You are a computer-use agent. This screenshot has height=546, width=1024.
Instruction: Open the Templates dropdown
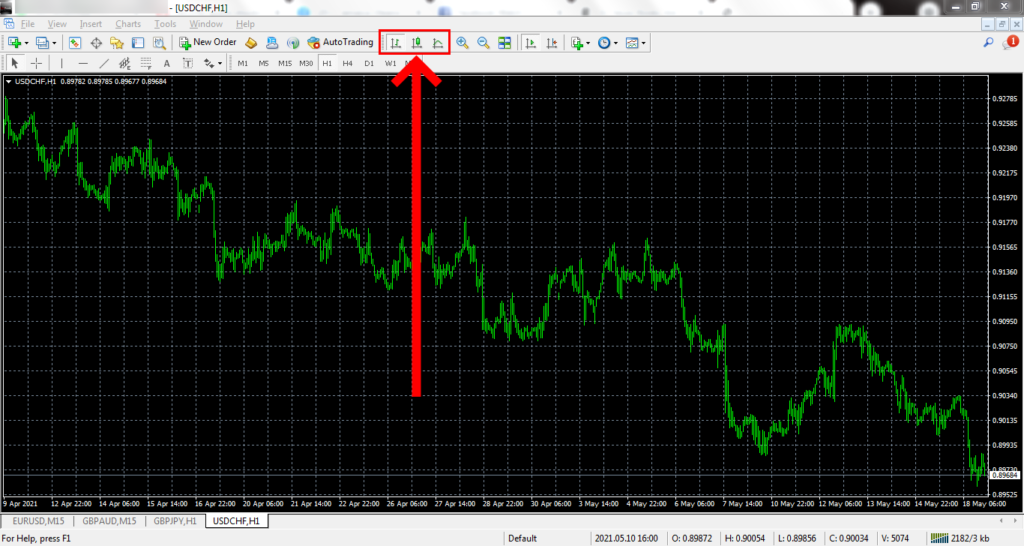[x=636, y=43]
